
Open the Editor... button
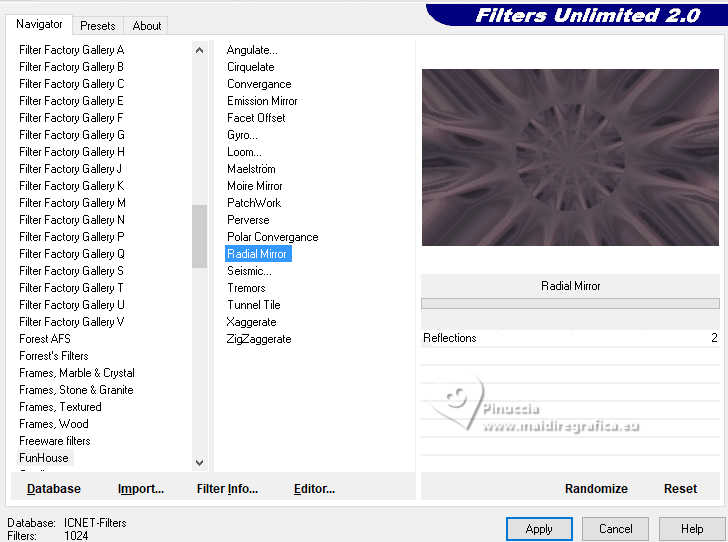pyautogui.click(x=314, y=489)
